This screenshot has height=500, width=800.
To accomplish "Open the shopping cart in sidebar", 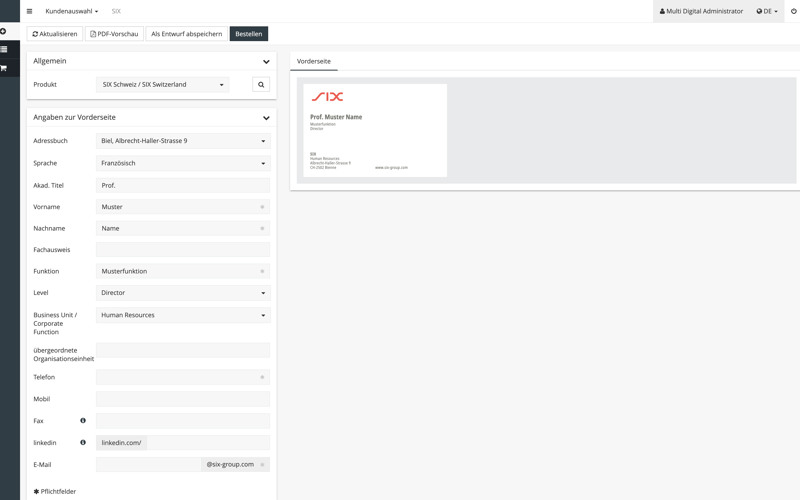I will (4, 68).
